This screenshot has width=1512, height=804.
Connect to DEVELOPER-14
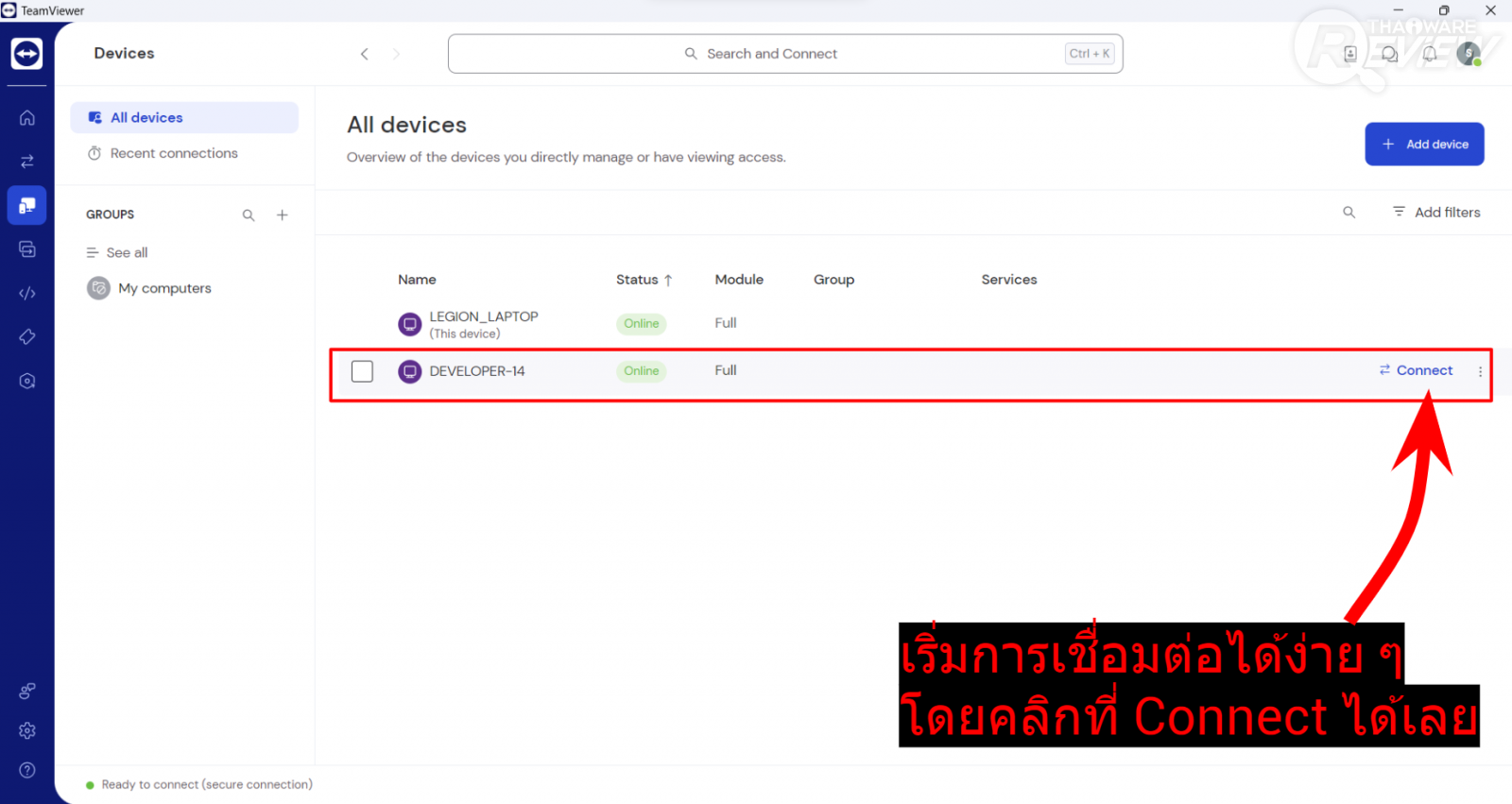1416,370
